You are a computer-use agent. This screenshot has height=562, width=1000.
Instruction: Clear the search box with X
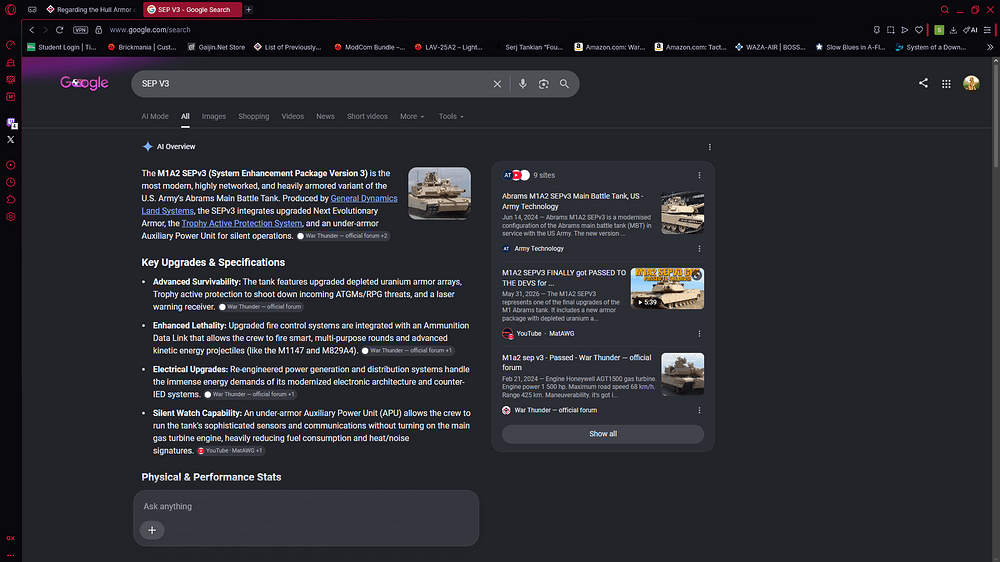pos(497,84)
